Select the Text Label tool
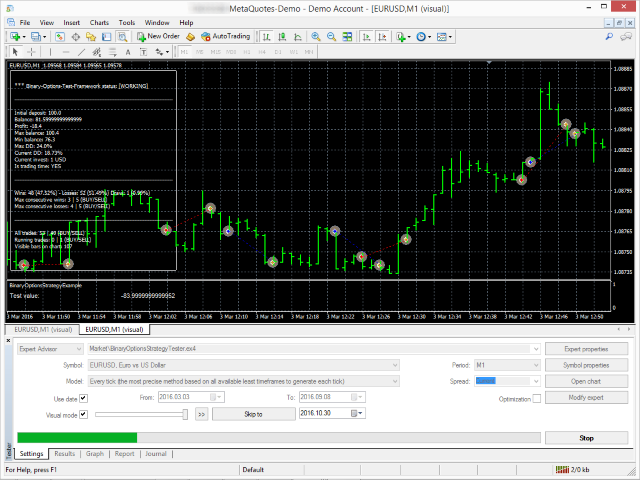 click(x=143, y=52)
